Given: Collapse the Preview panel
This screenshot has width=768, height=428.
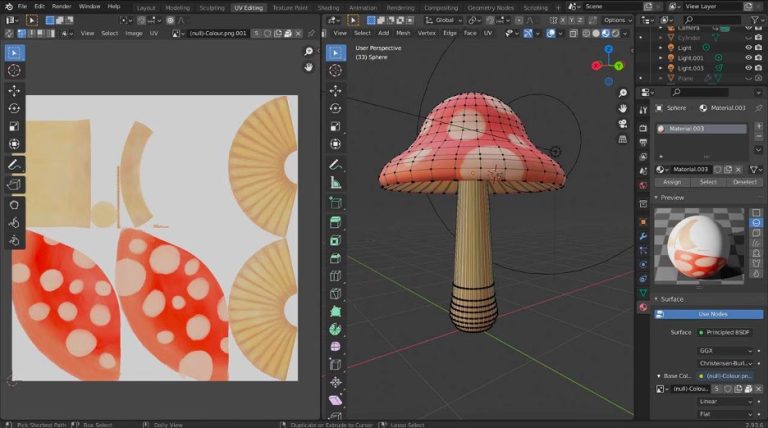Looking at the screenshot, I should pos(670,197).
